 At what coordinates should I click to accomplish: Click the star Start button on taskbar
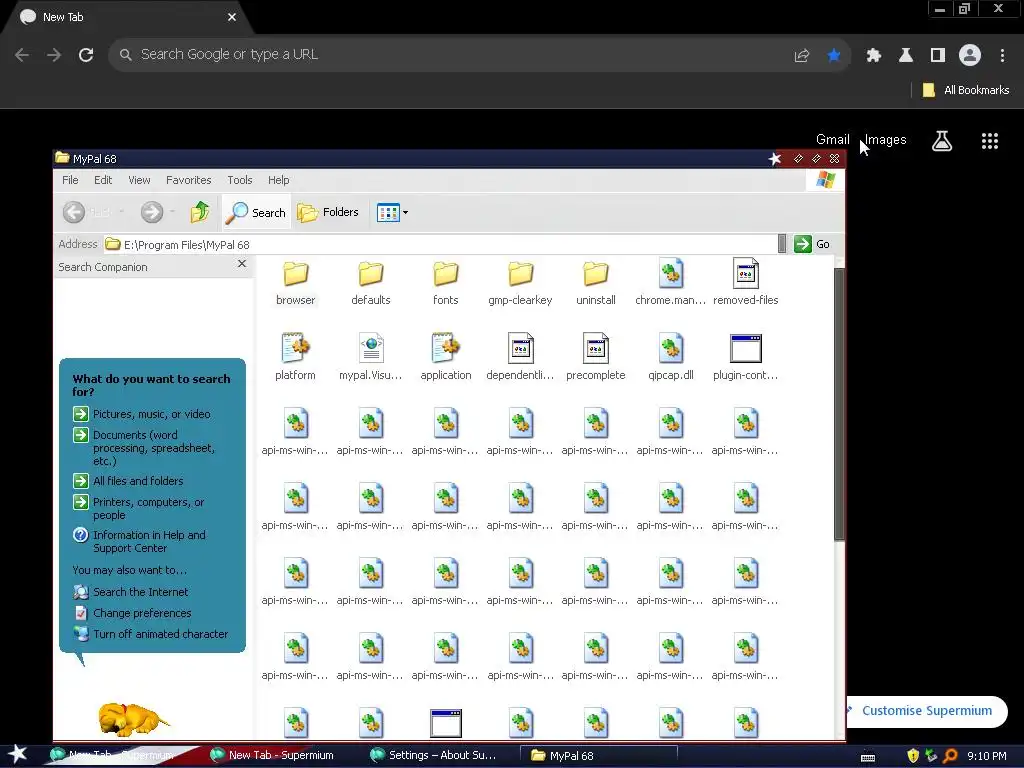[x=17, y=755]
